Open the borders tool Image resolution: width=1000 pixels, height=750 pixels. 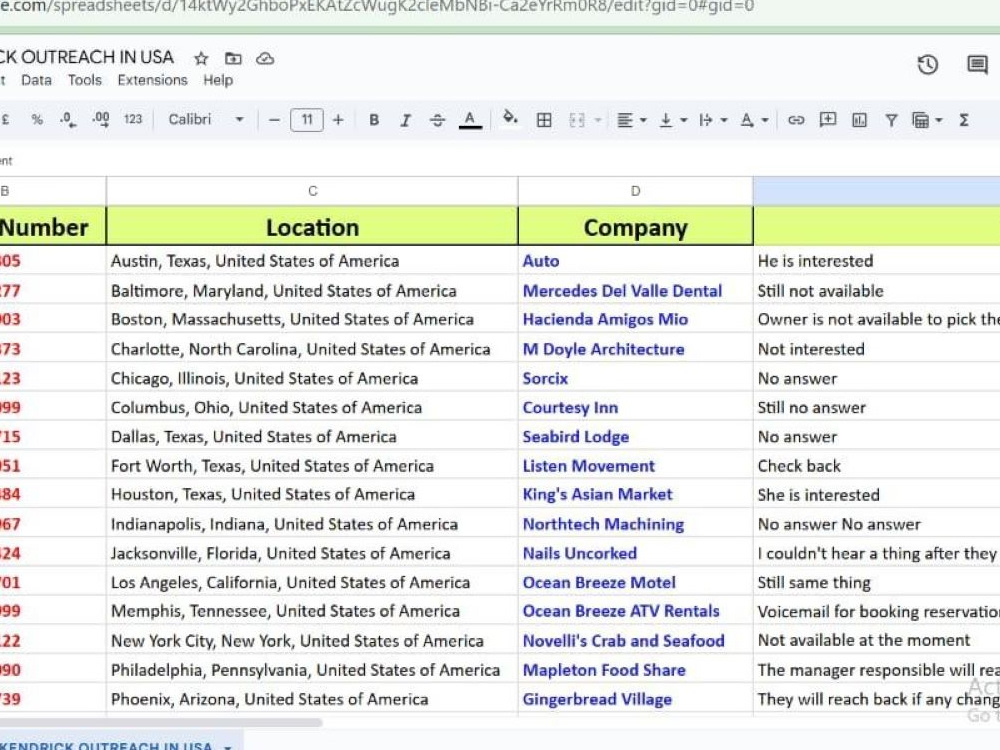click(x=544, y=120)
